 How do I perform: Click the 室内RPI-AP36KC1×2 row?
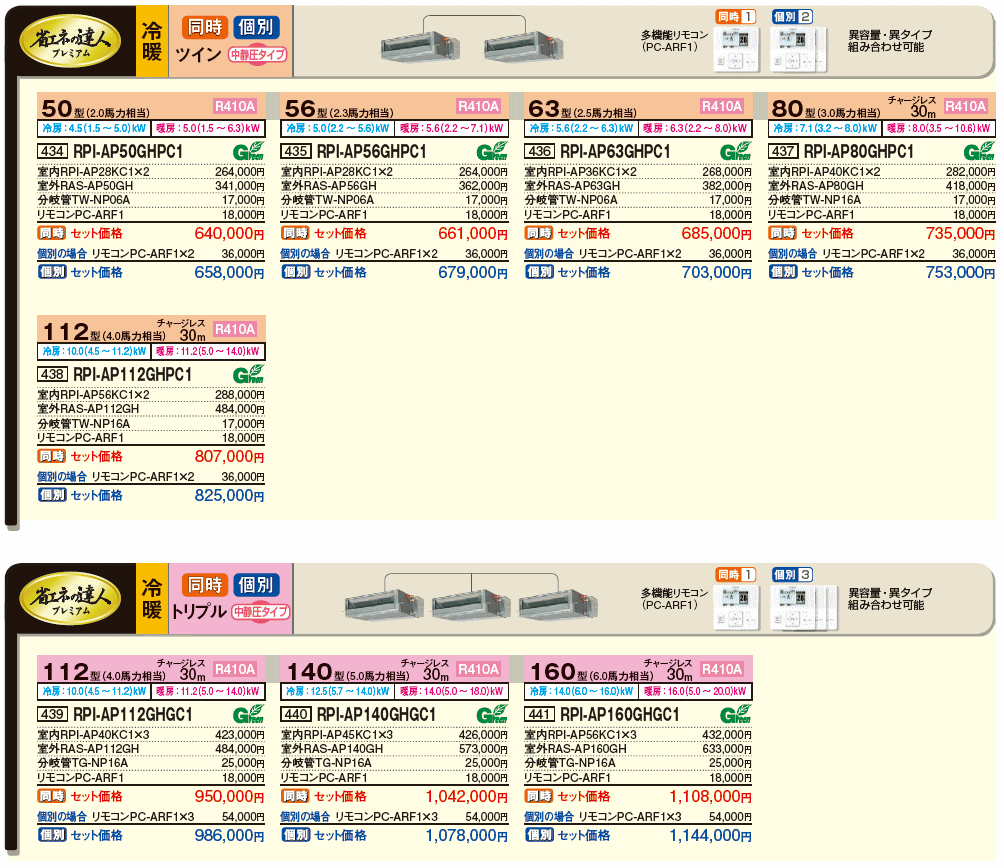tap(638, 172)
